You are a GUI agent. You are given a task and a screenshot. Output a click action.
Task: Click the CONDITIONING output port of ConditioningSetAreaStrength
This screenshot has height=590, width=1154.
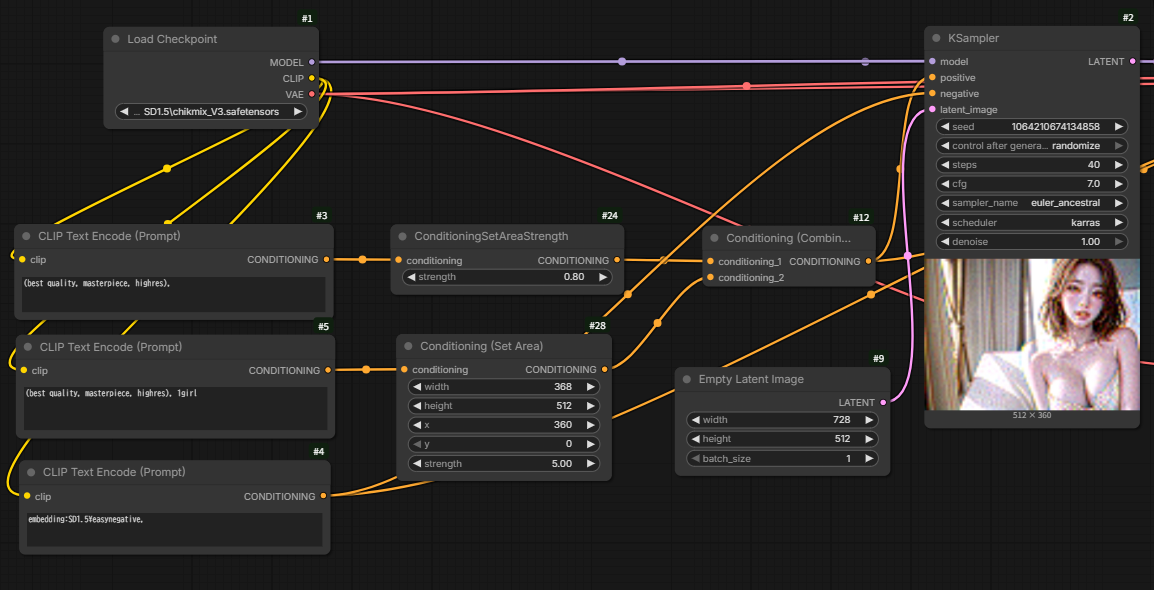617,260
